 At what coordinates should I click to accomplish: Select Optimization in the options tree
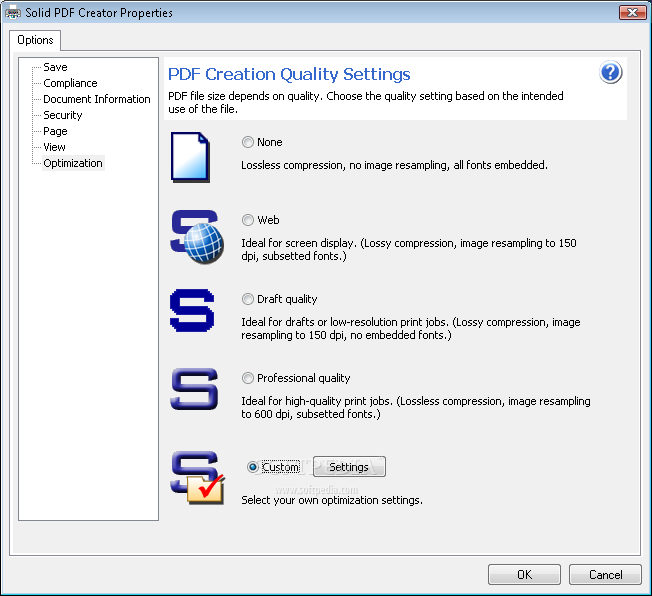73,163
